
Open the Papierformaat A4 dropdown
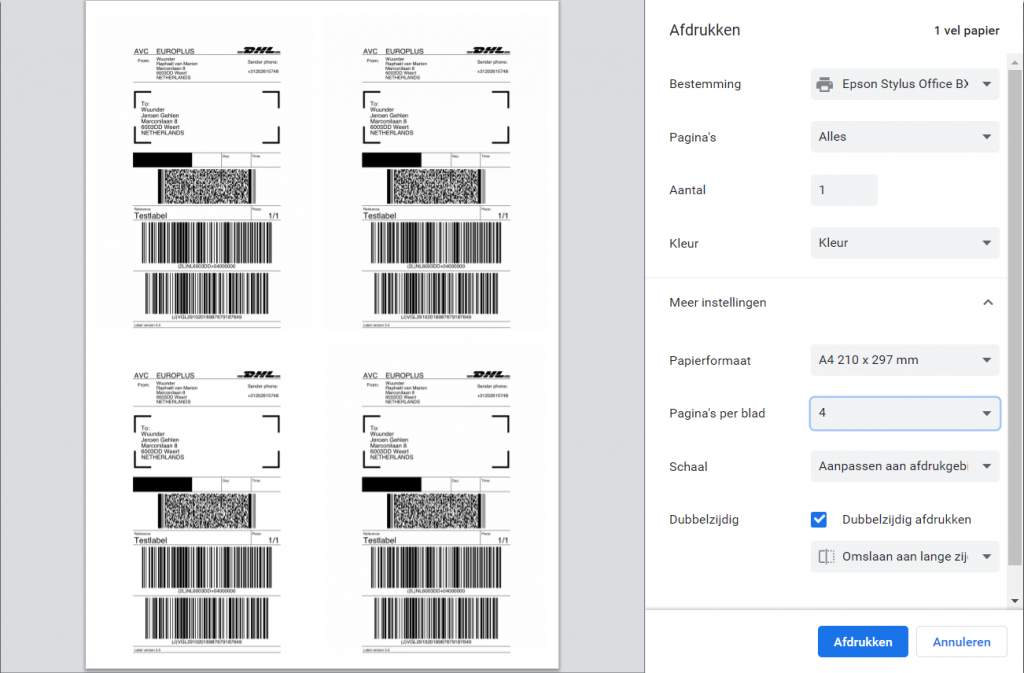904,360
